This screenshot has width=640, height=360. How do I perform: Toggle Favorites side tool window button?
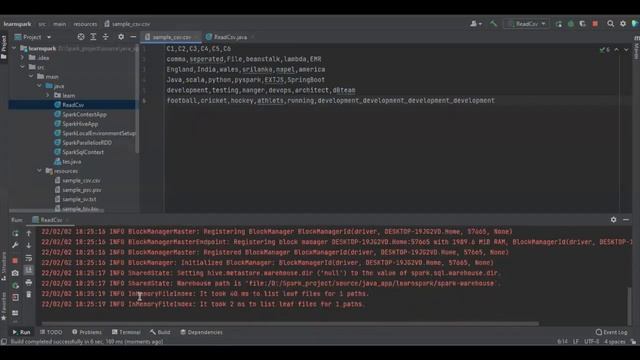(4, 306)
